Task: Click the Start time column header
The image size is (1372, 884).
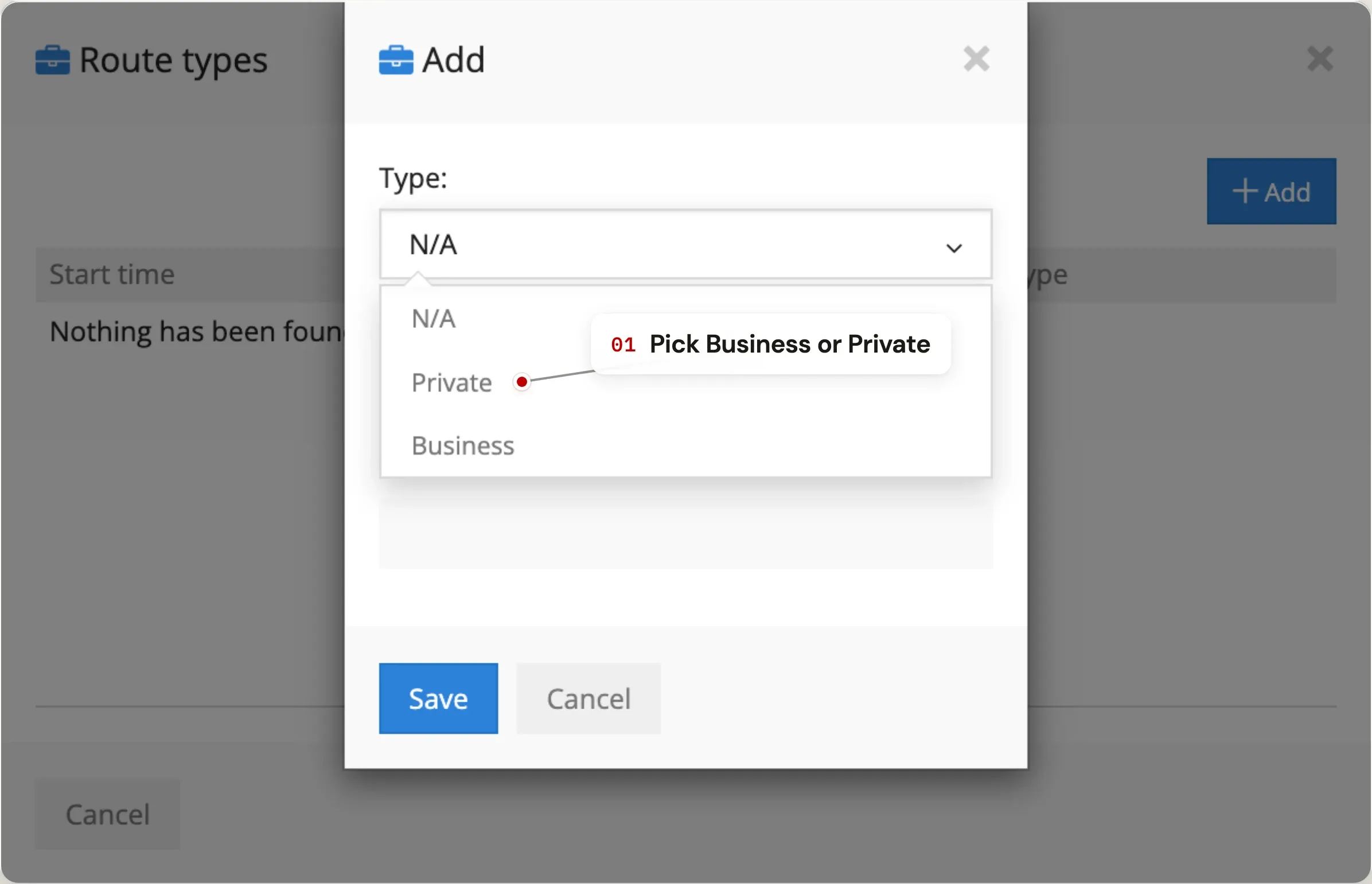Action: tap(112, 275)
